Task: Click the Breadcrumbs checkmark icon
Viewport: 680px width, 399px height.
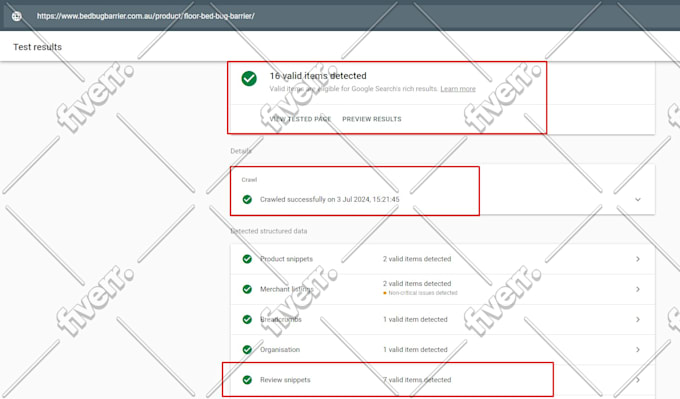Action: (247, 320)
